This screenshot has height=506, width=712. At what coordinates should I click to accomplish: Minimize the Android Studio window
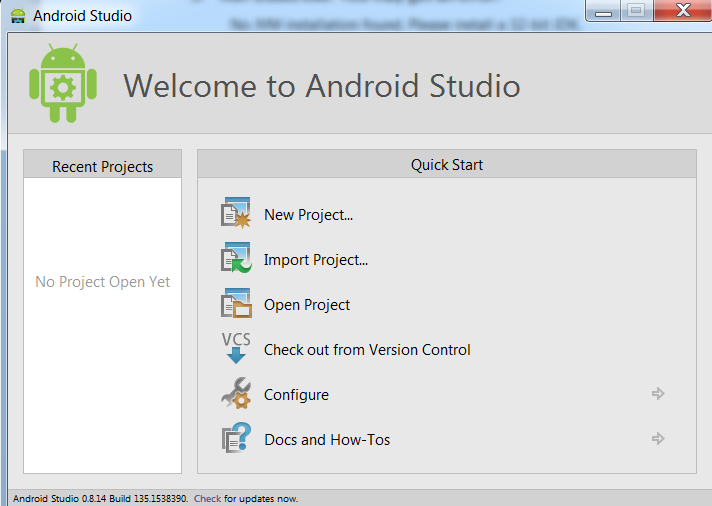603,12
